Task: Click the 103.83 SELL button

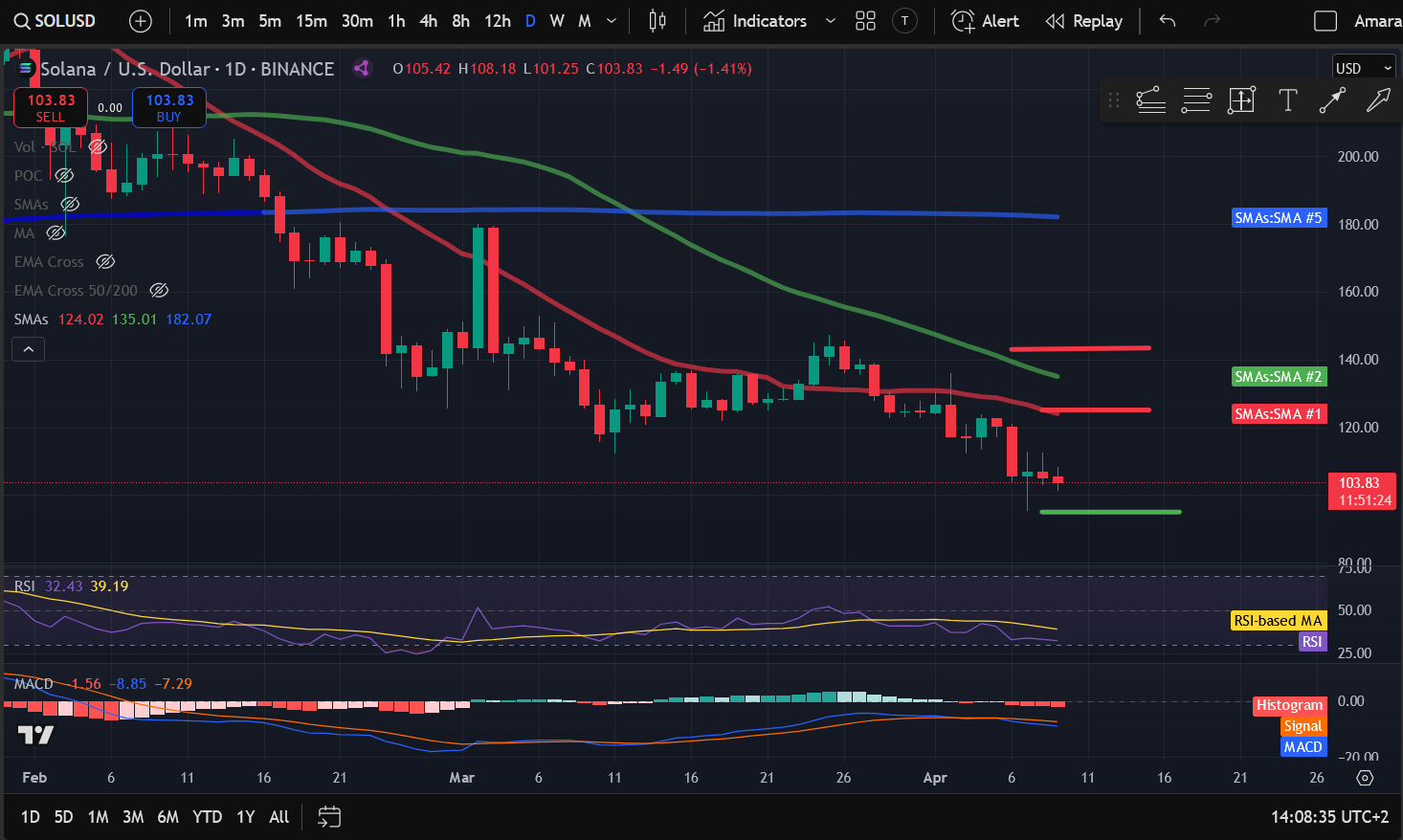Action: coord(51,107)
